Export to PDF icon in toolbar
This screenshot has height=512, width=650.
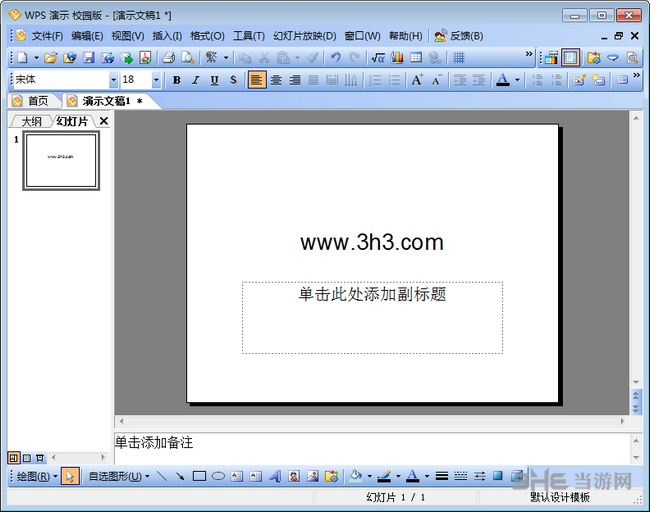coord(145,58)
